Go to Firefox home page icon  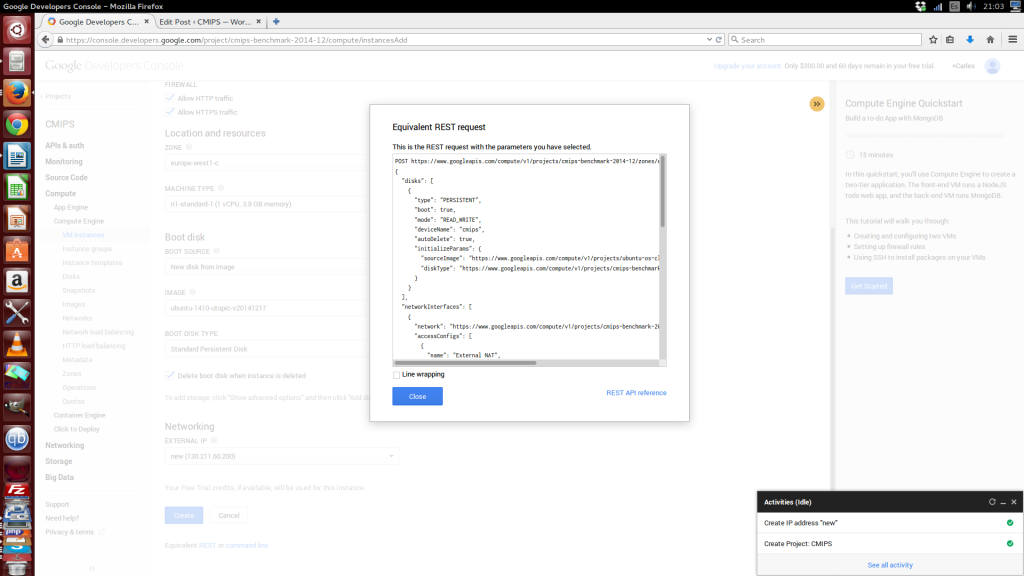pos(990,40)
